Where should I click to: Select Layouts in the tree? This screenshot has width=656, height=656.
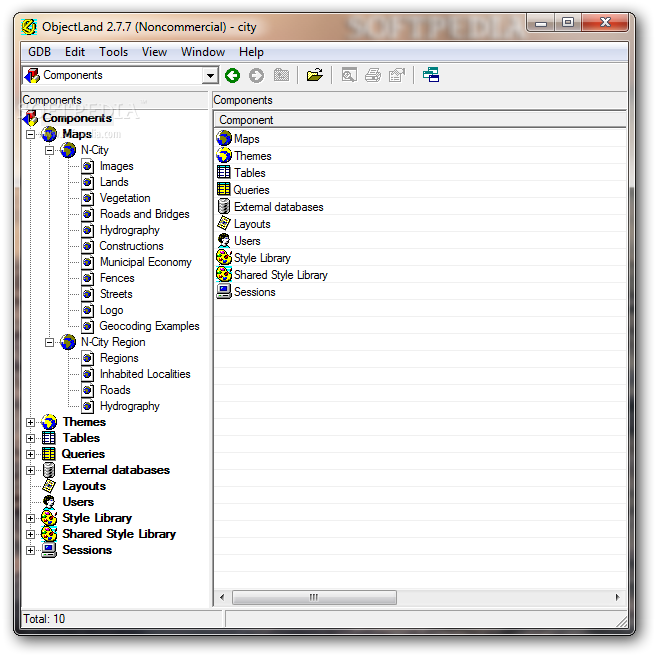(x=84, y=486)
